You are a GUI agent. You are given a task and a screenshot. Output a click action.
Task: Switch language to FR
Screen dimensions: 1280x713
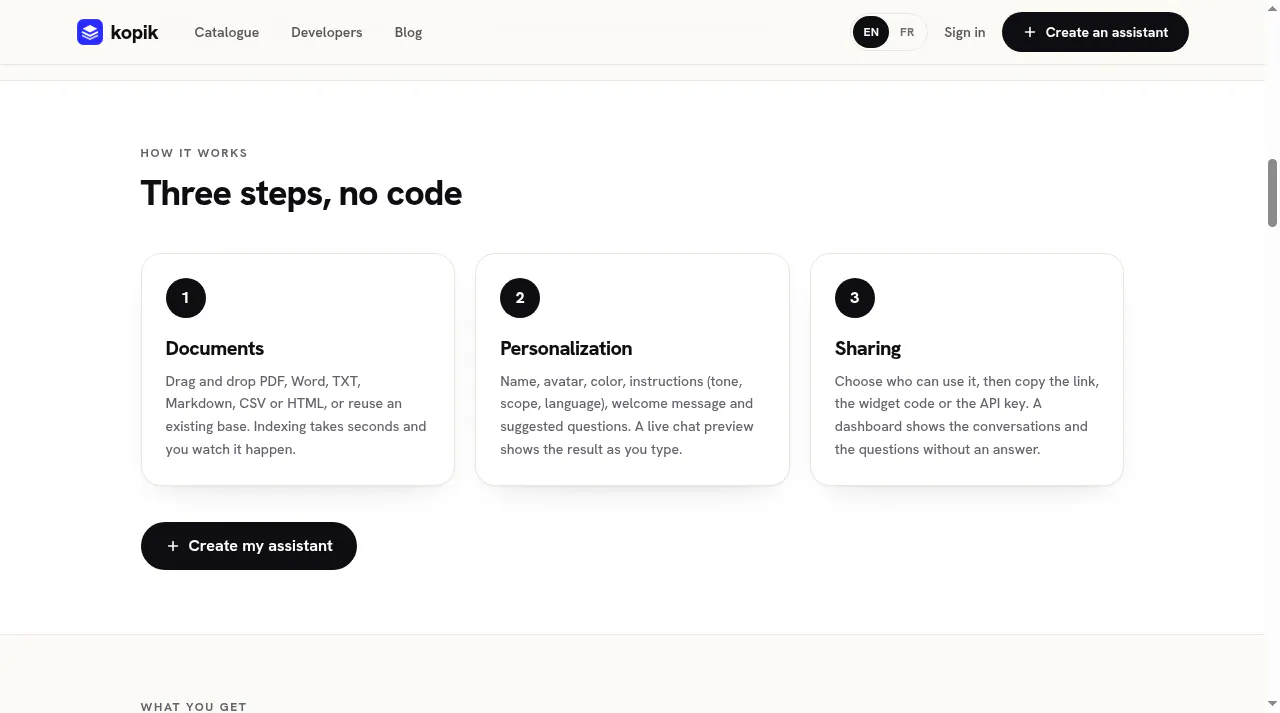[907, 32]
